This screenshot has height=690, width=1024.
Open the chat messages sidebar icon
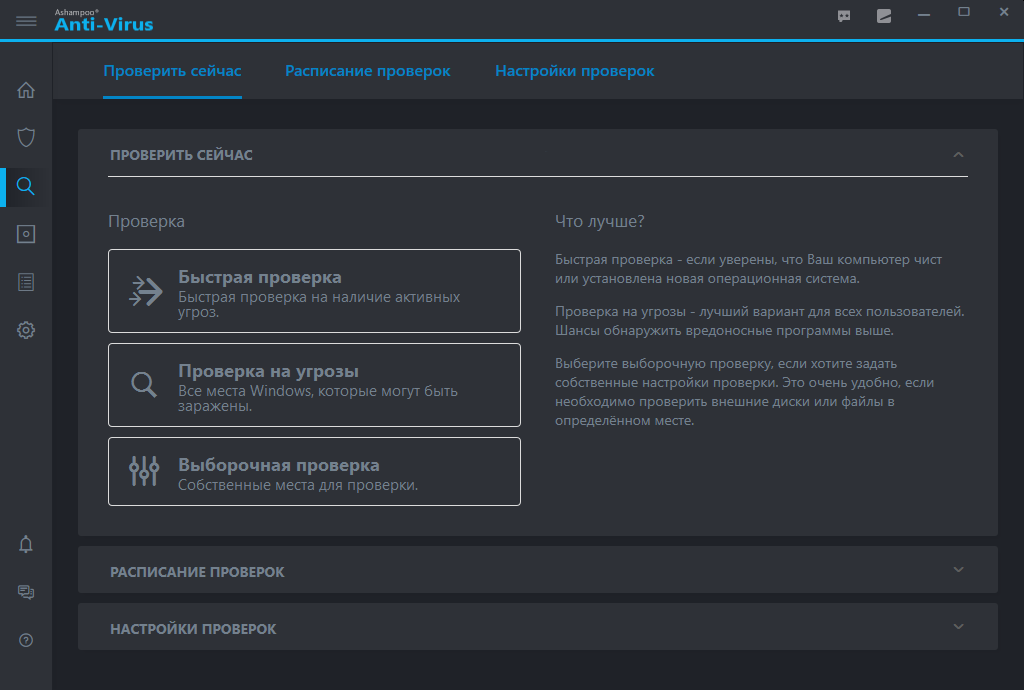[x=26, y=592]
